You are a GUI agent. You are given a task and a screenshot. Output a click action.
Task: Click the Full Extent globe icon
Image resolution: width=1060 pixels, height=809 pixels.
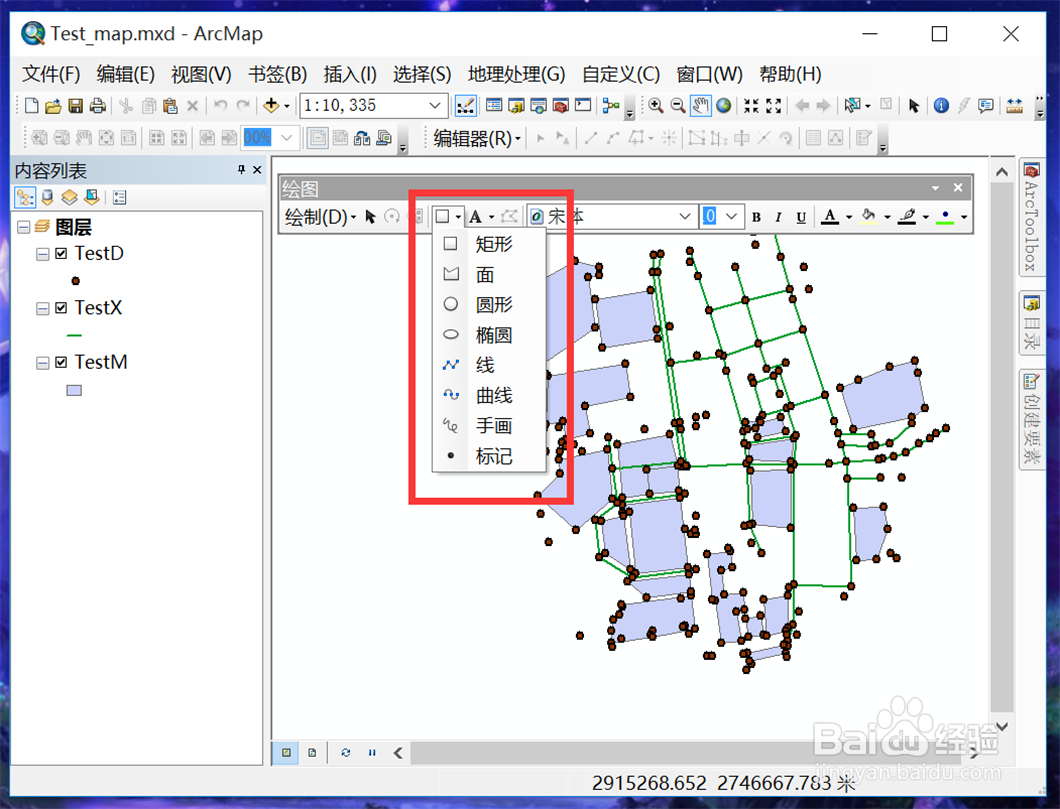pos(724,105)
